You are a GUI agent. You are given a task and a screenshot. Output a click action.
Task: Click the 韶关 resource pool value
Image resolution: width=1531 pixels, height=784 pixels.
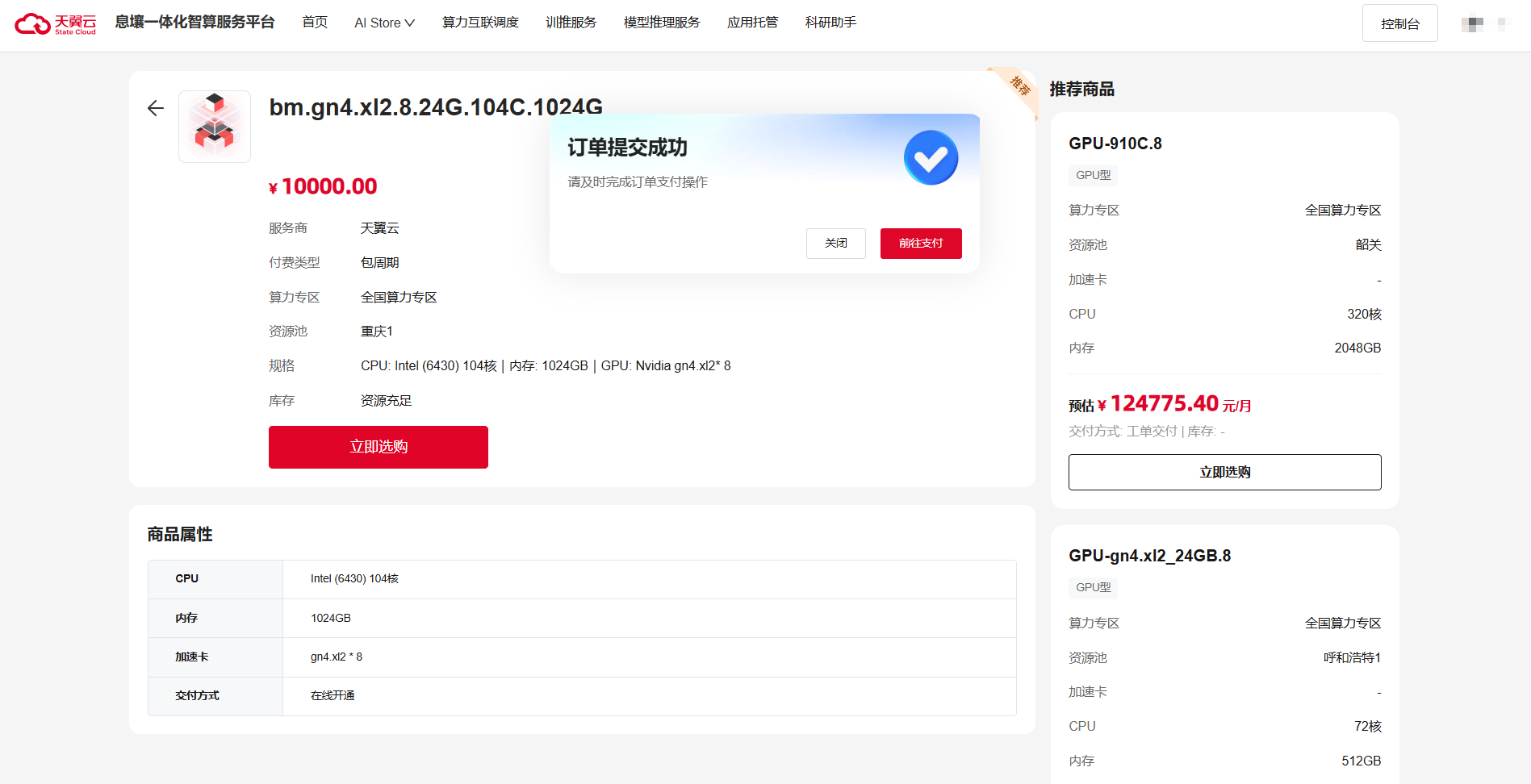point(1369,245)
